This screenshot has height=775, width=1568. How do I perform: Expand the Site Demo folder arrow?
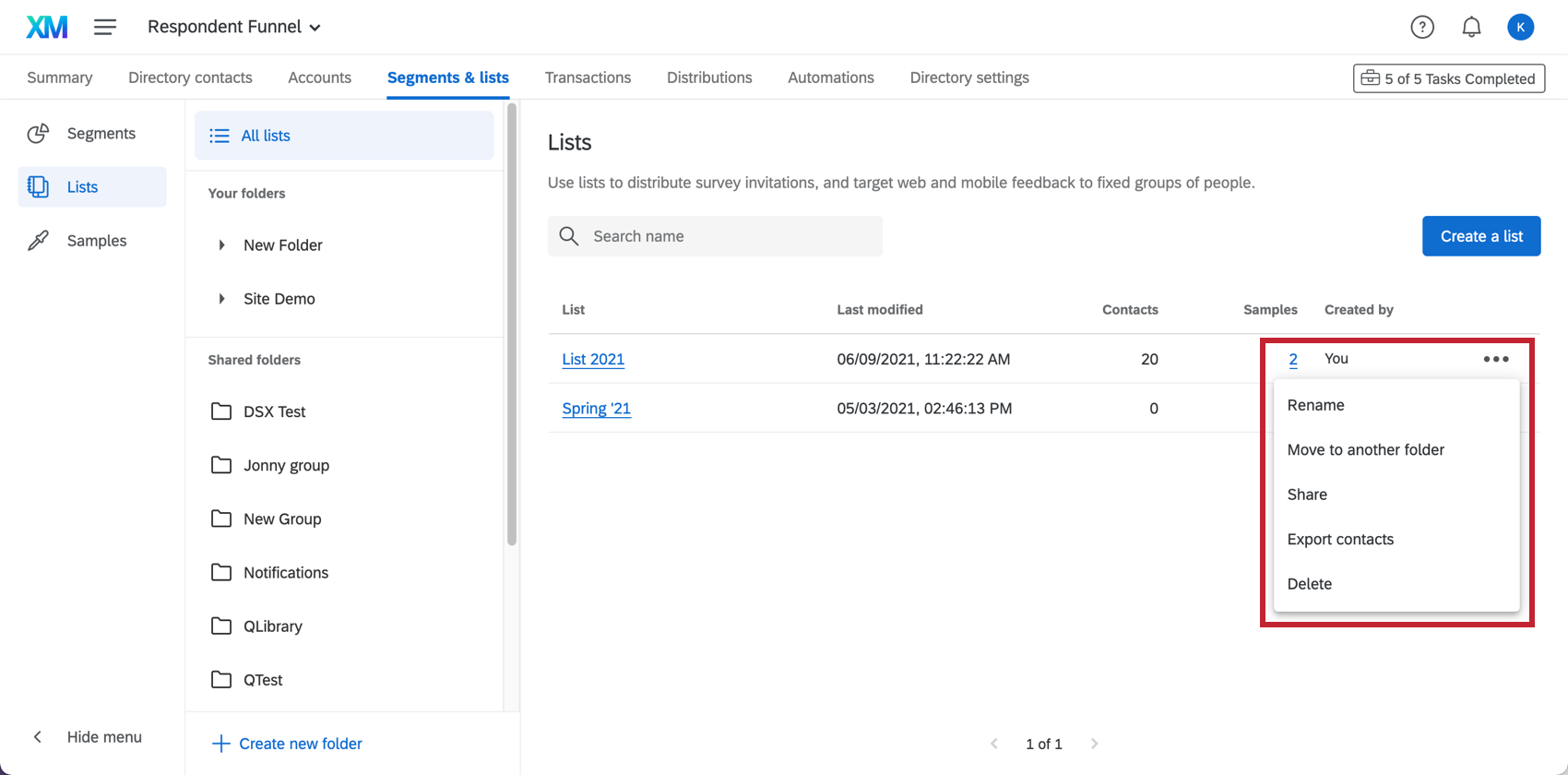(221, 299)
